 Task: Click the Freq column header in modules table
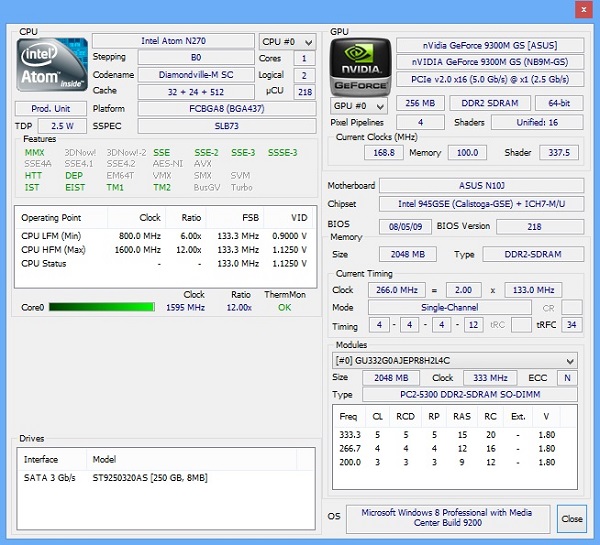(x=348, y=416)
